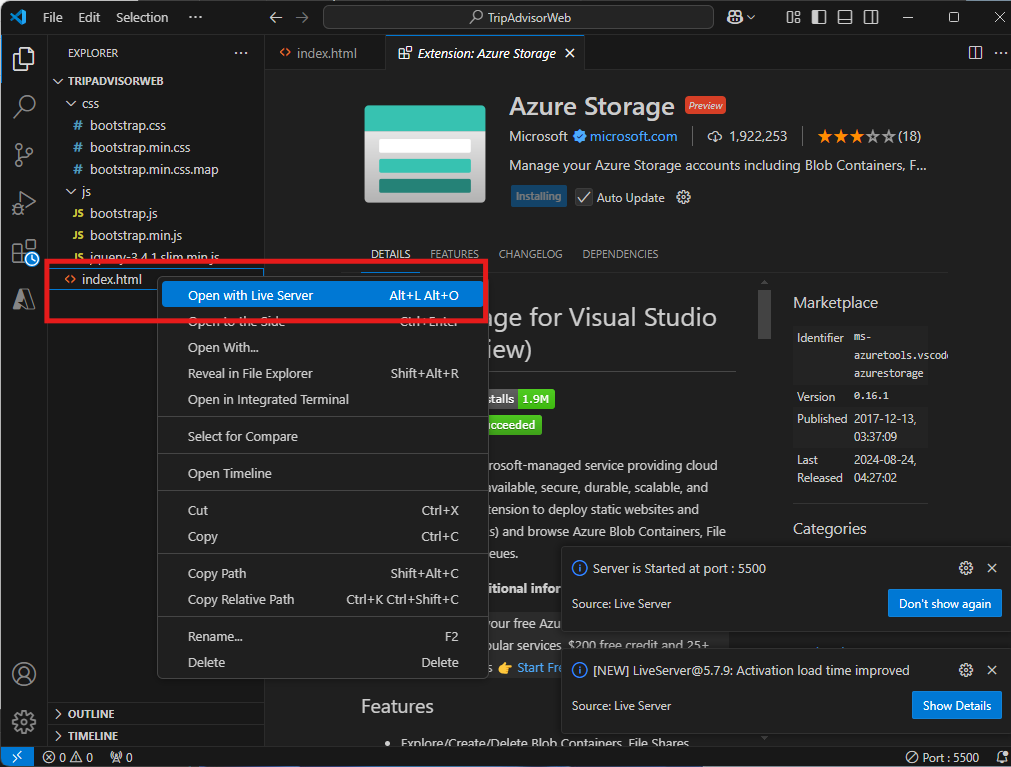This screenshot has height=767, width=1011.
Task: Toggle primary side bar visibility
Action: click(819, 17)
